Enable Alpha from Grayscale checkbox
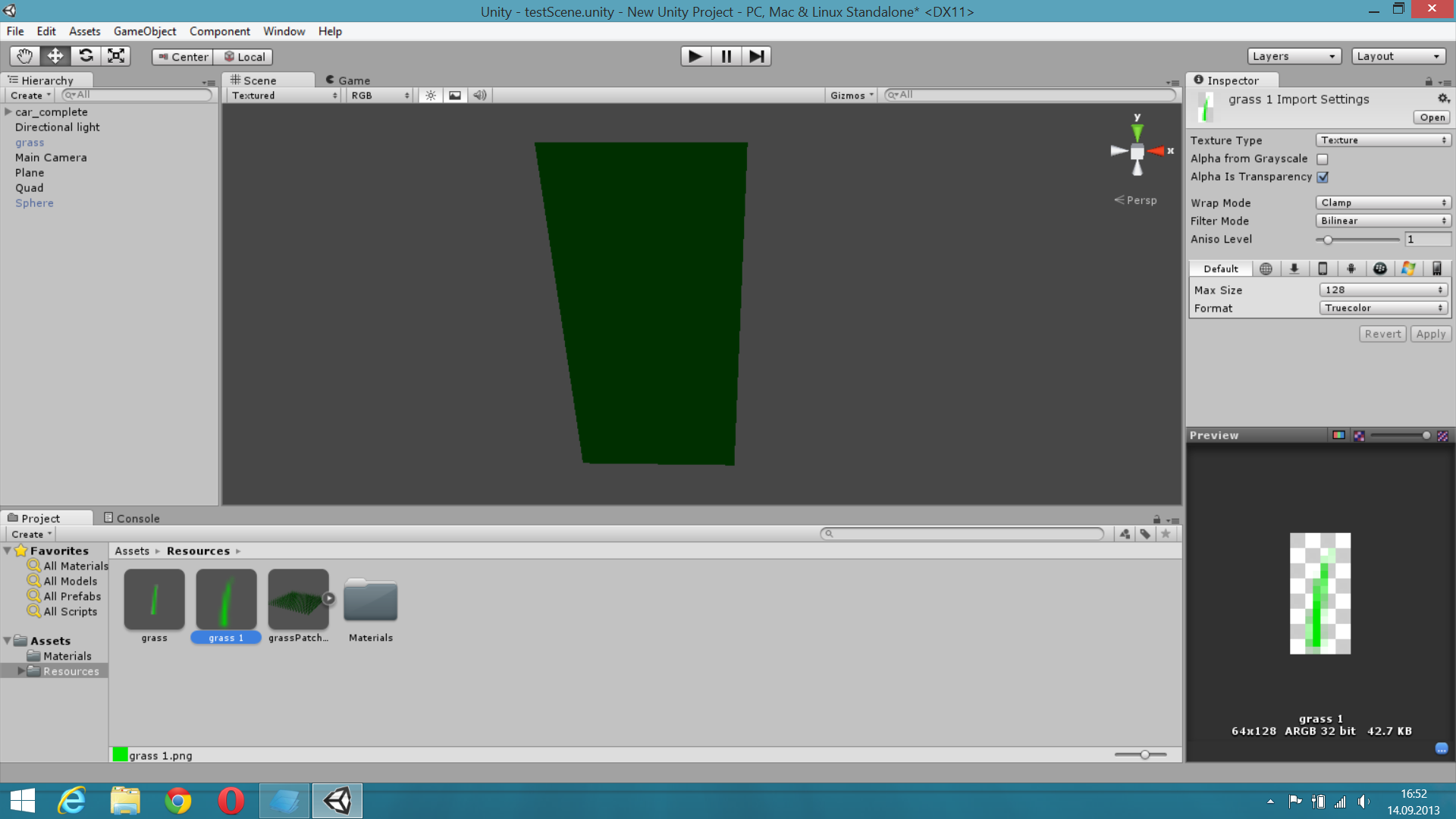This screenshot has width=1456, height=819. (x=1323, y=159)
